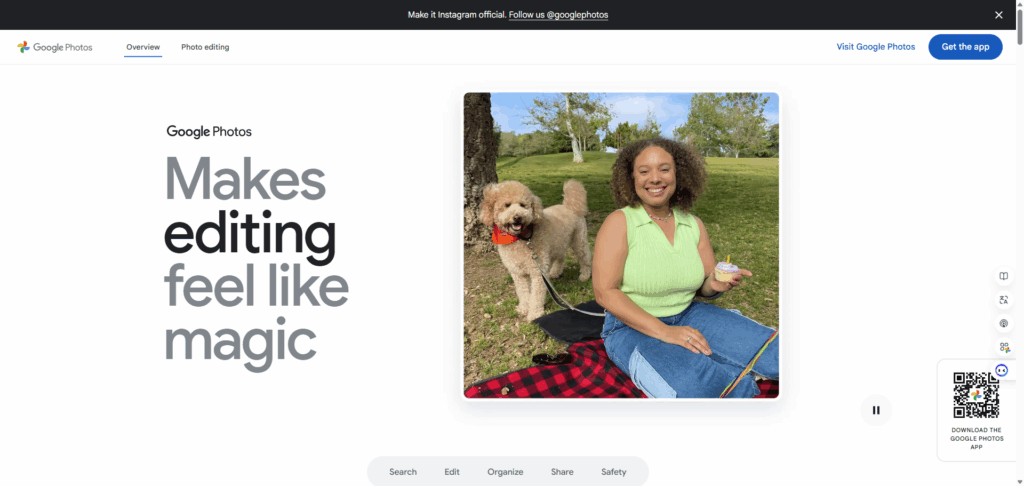Close the Instagram announcement banner
This screenshot has width=1024, height=486.
coord(999,15)
